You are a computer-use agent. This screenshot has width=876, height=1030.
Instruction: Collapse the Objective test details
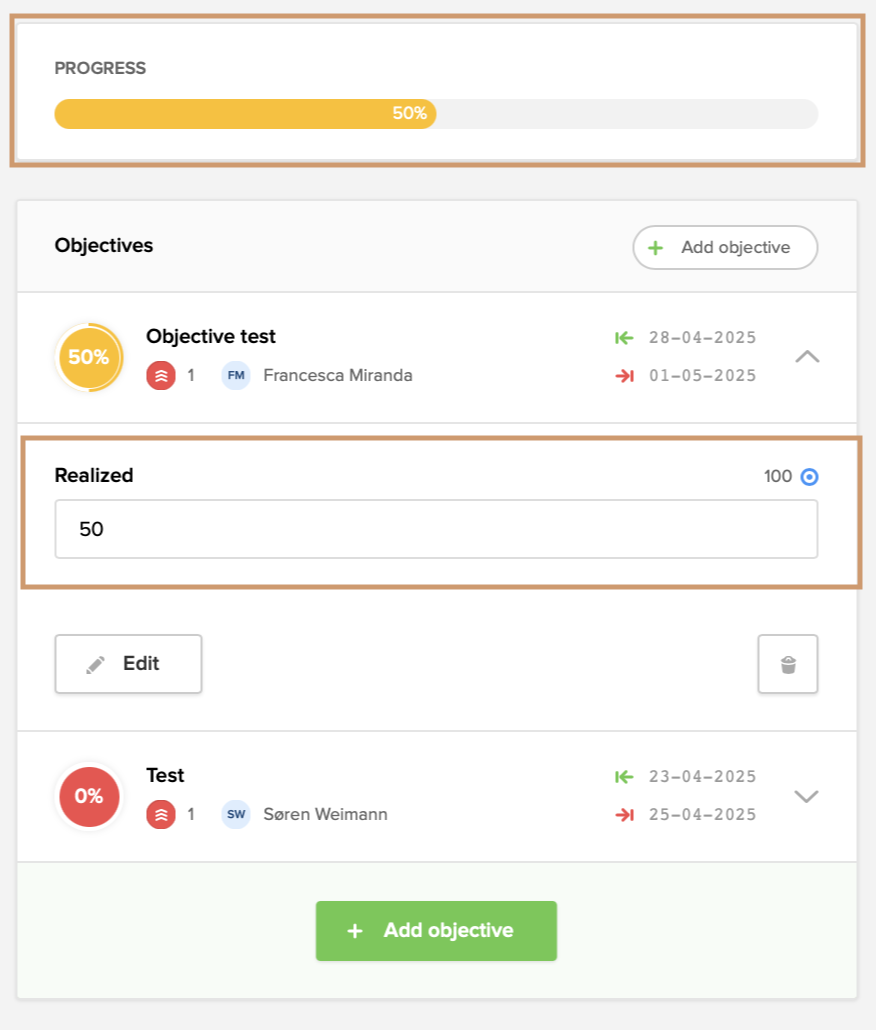[806, 357]
